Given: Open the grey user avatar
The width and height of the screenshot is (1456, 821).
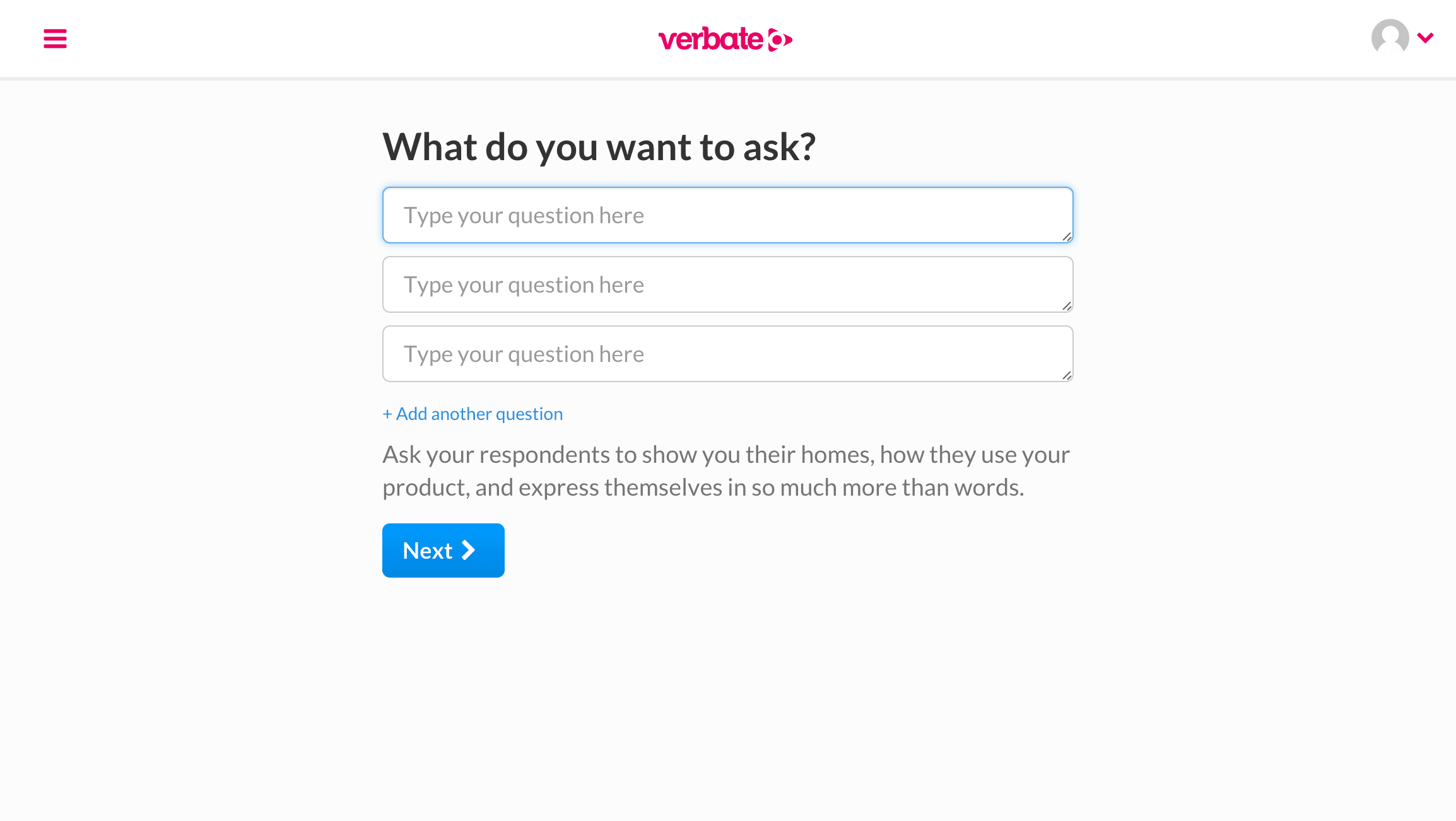Looking at the screenshot, I should click(1390, 37).
